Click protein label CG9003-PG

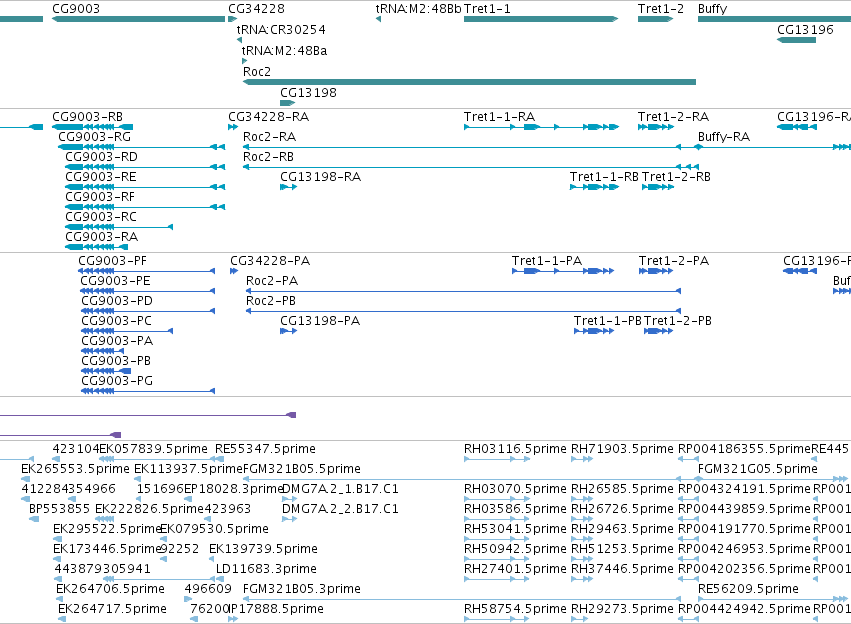pyautogui.click(x=117, y=381)
